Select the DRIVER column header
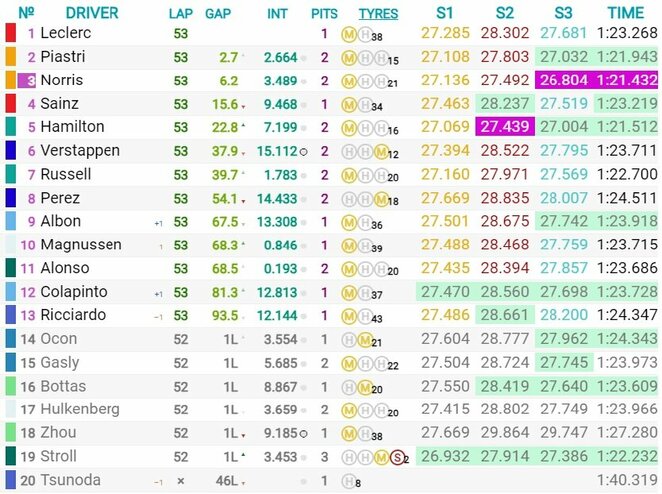 click(x=92, y=13)
